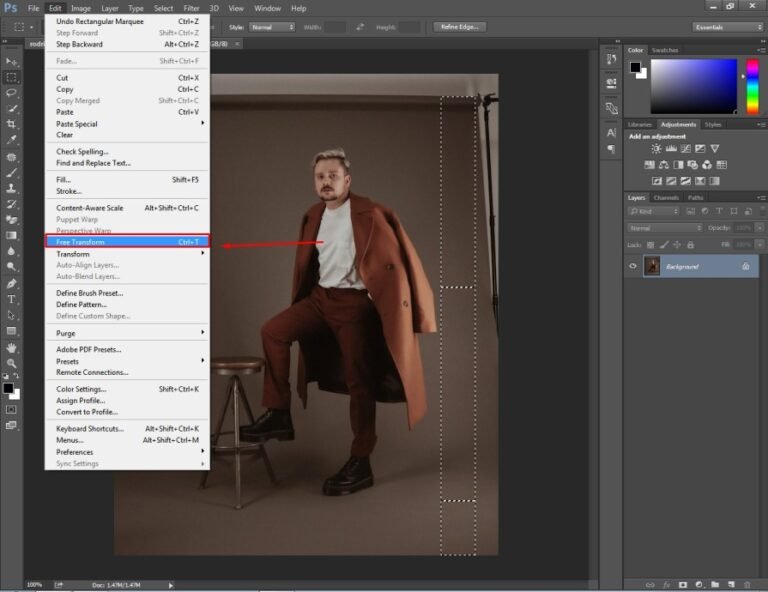This screenshot has width=768, height=592.
Task: Expand the Transform submenu
Action: [x=128, y=254]
